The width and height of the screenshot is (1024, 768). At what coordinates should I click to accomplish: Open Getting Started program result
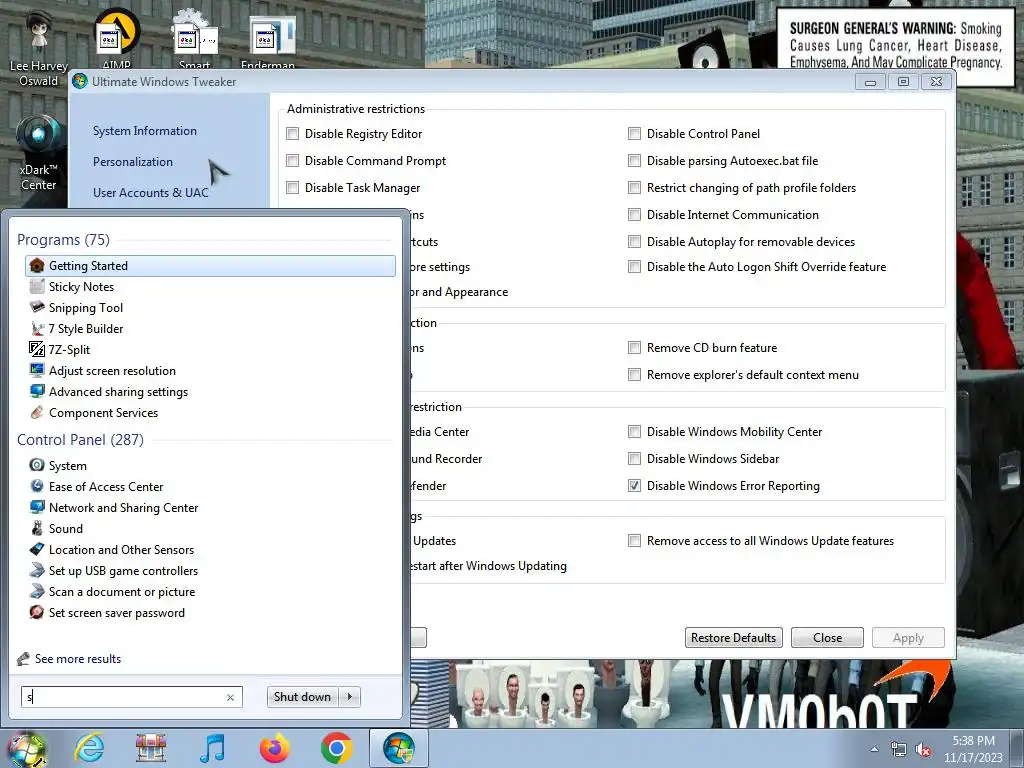pos(210,266)
